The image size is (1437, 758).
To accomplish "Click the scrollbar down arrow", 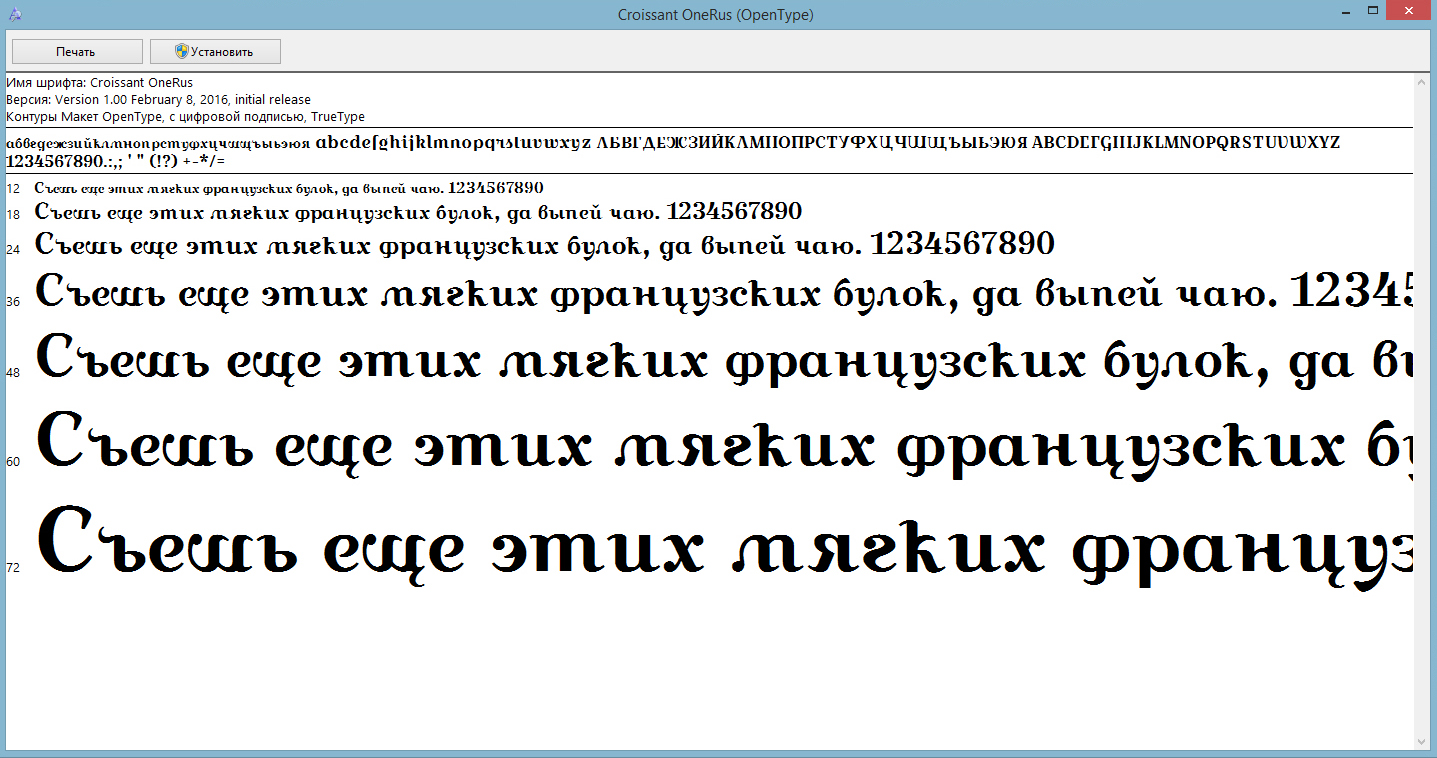I will (x=1422, y=741).
